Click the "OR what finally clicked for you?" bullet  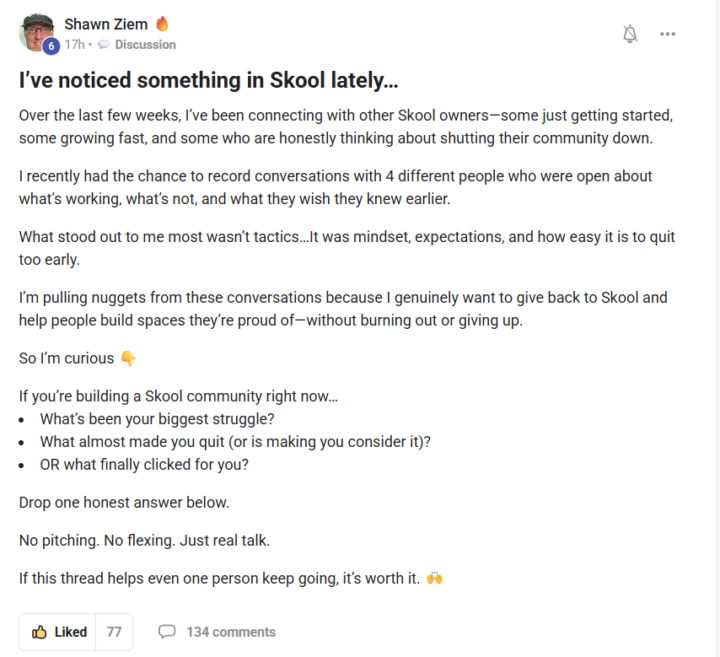tap(144, 464)
